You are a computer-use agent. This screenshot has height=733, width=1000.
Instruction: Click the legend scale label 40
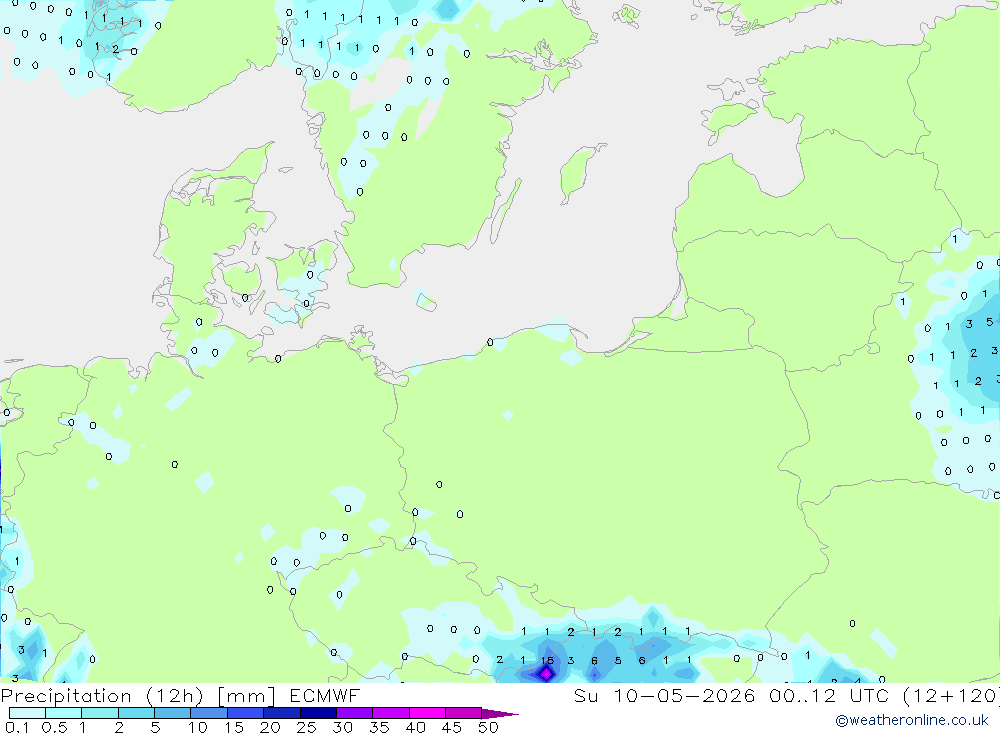pyautogui.click(x=416, y=727)
